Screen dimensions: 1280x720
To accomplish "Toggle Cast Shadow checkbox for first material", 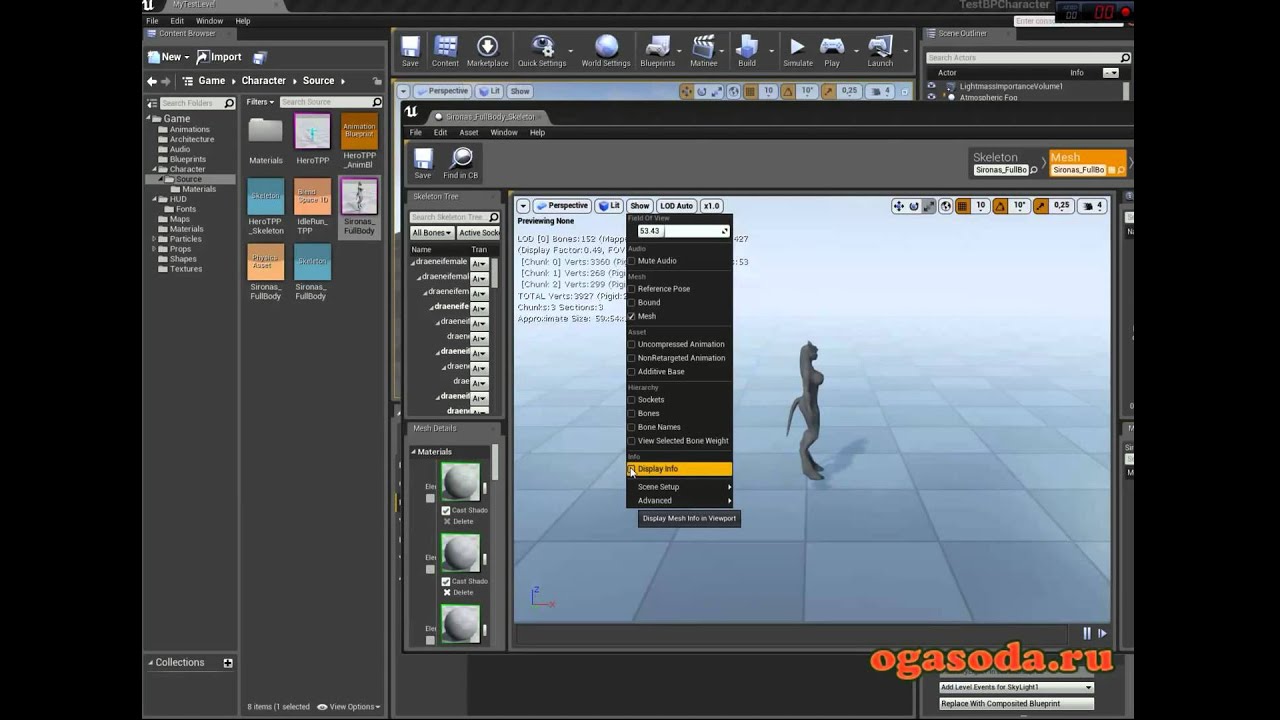I will tap(446, 510).
